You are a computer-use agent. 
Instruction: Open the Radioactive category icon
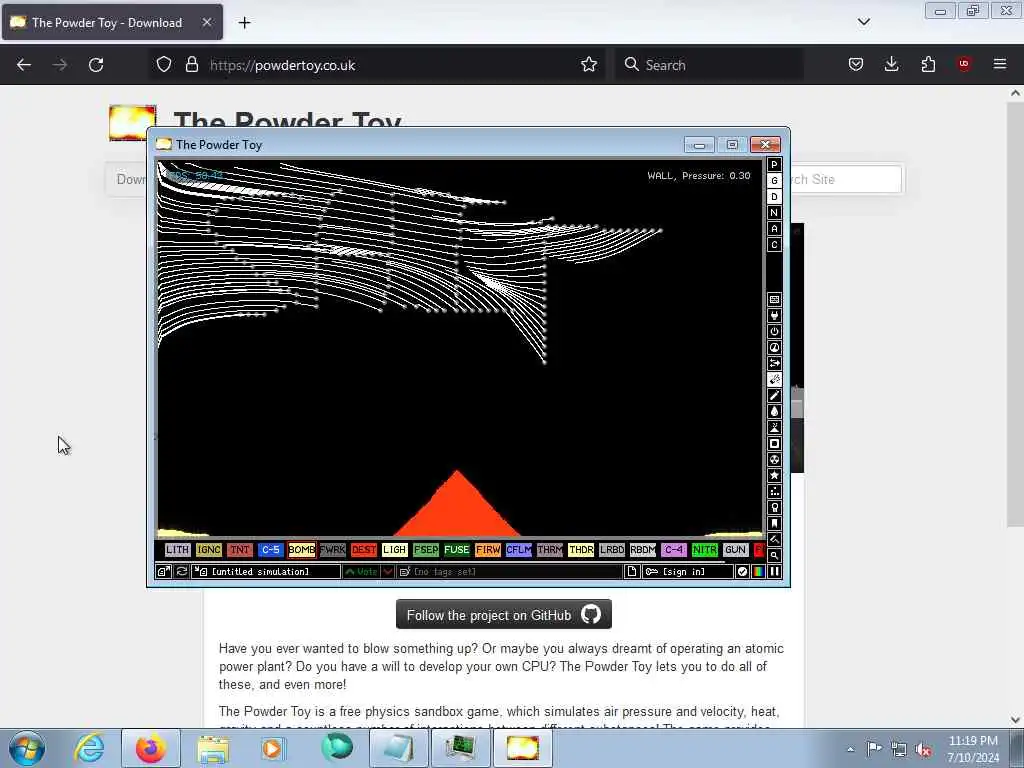(x=774, y=460)
